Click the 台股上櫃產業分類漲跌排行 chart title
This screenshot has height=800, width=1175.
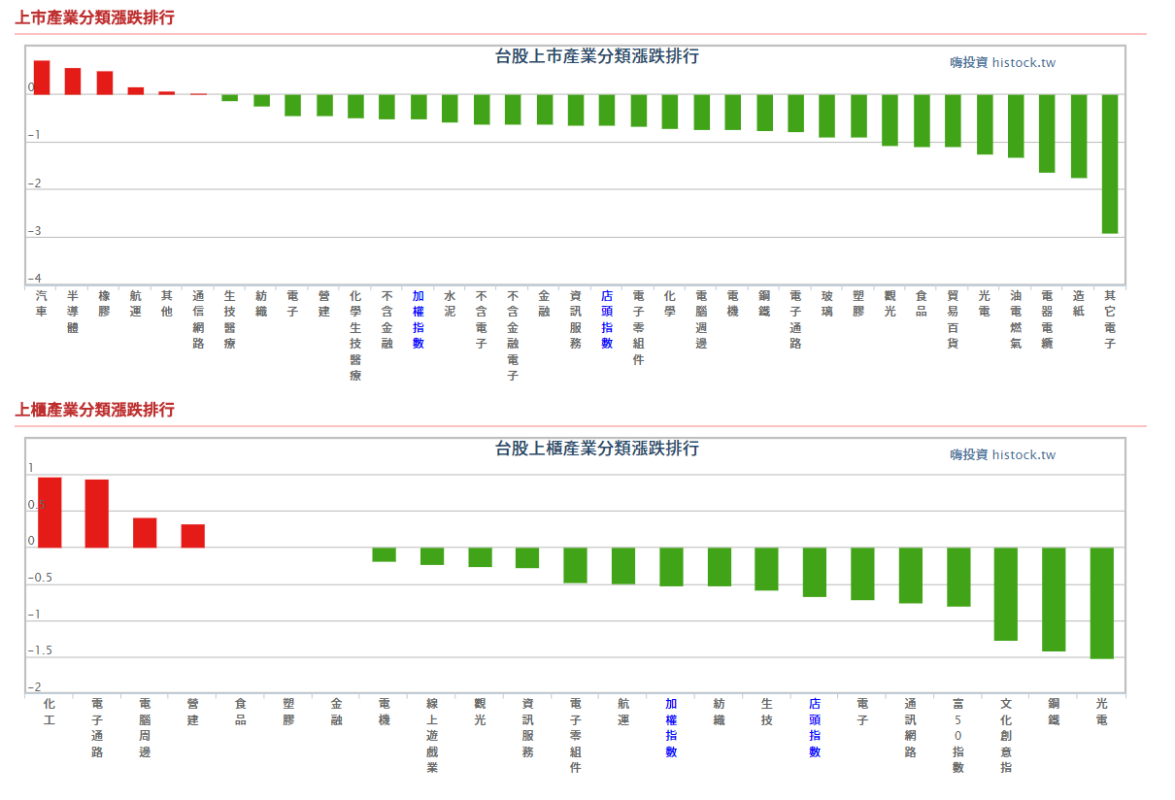(x=597, y=448)
